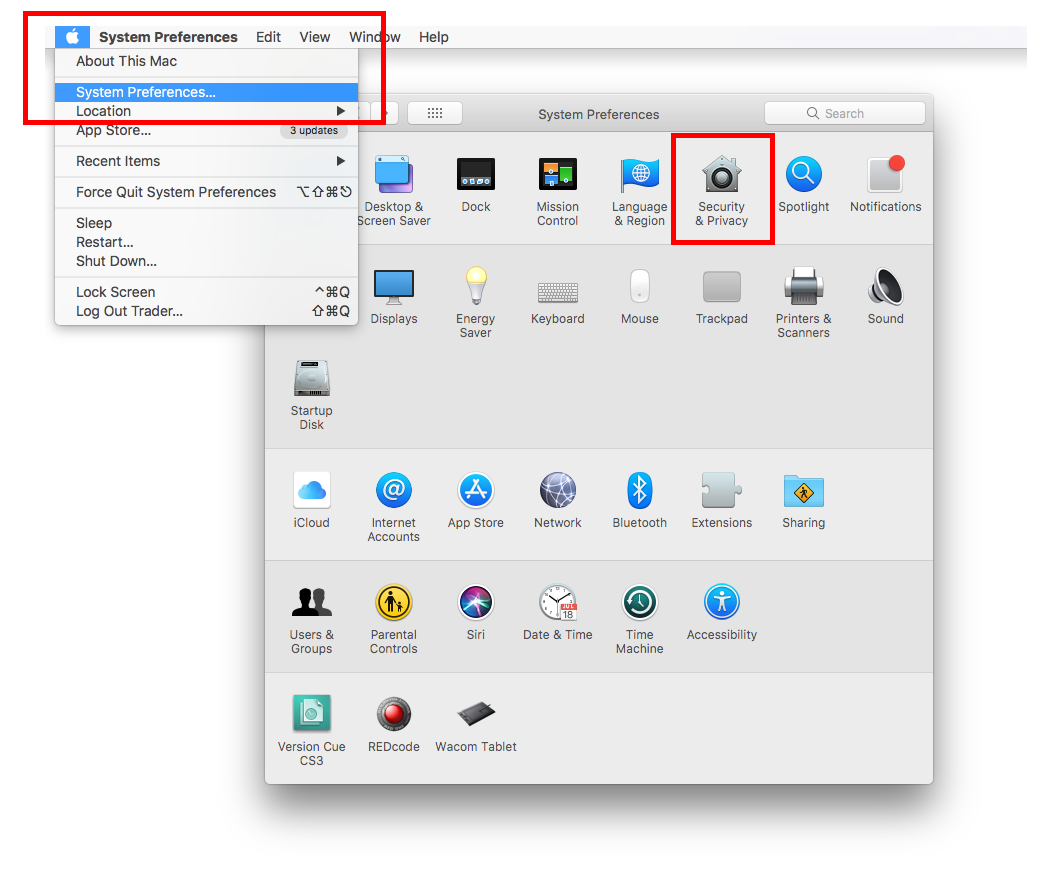Open Version Cue CS3 pane
The width and height of the screenshot is (1056, 883).
(x=312, y=731)
